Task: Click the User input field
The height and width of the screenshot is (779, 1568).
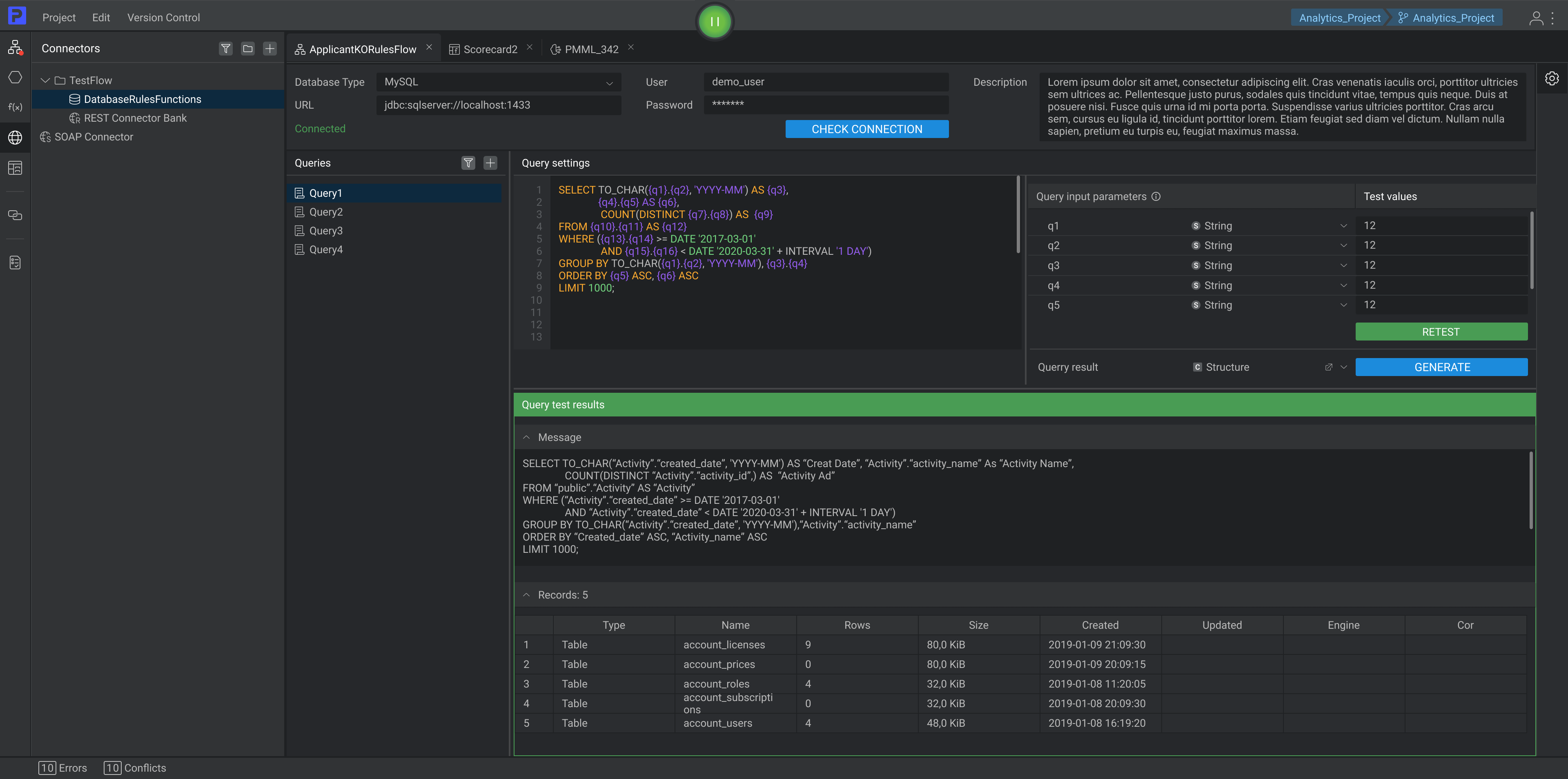Action: [826, 82]
